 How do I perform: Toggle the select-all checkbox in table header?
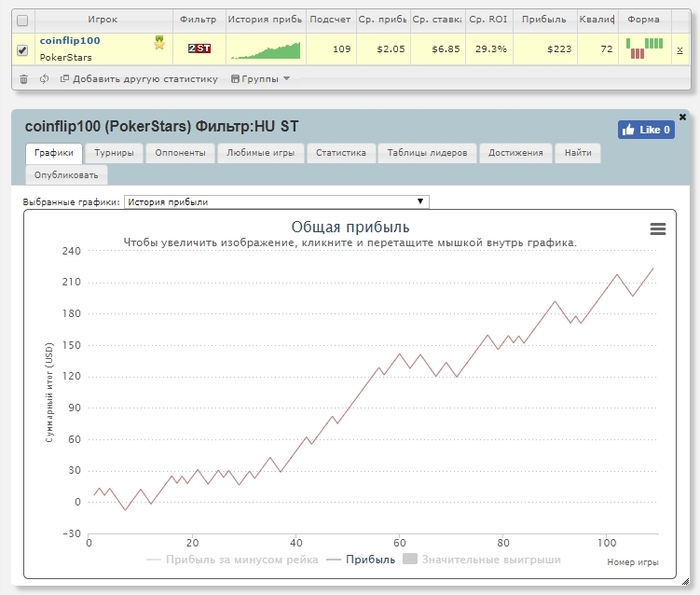22,21
